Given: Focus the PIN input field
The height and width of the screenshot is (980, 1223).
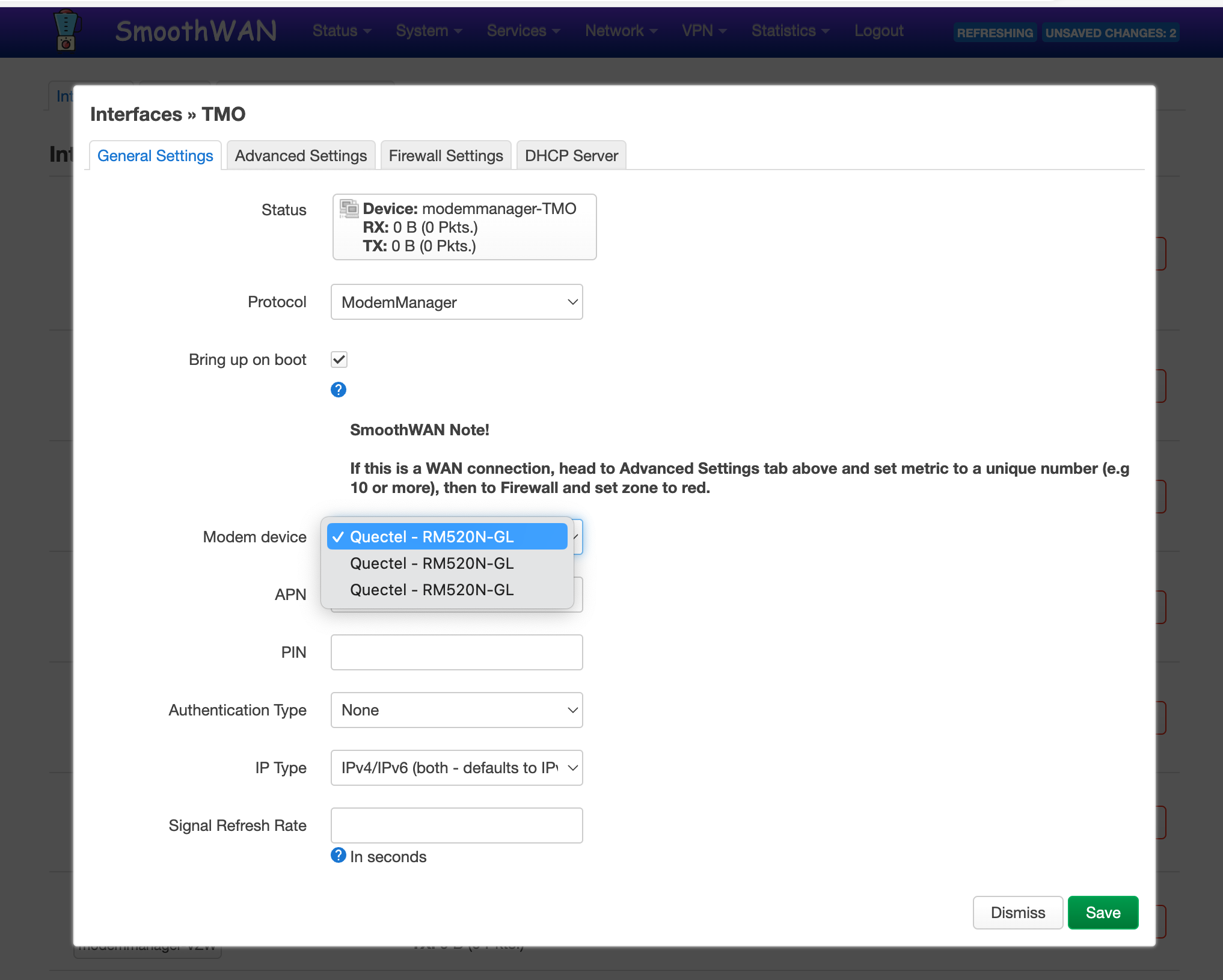Looking at the screenshot, I should pos(457,652).
